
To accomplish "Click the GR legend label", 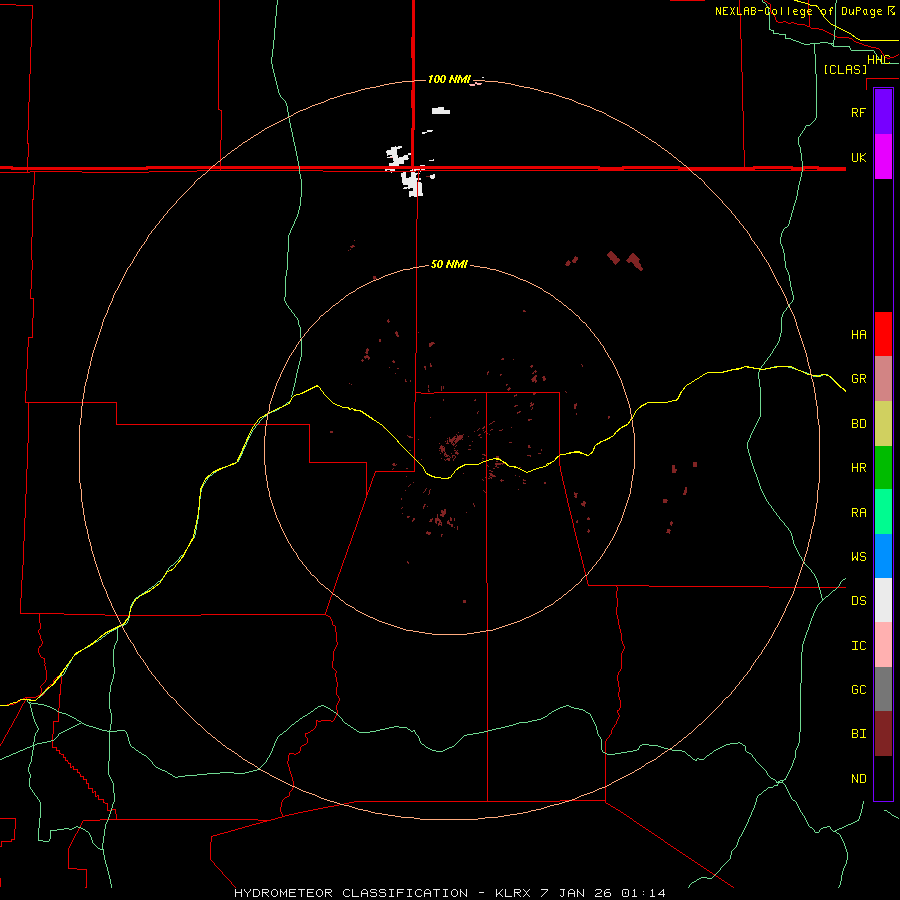I will tap(858, 379).
